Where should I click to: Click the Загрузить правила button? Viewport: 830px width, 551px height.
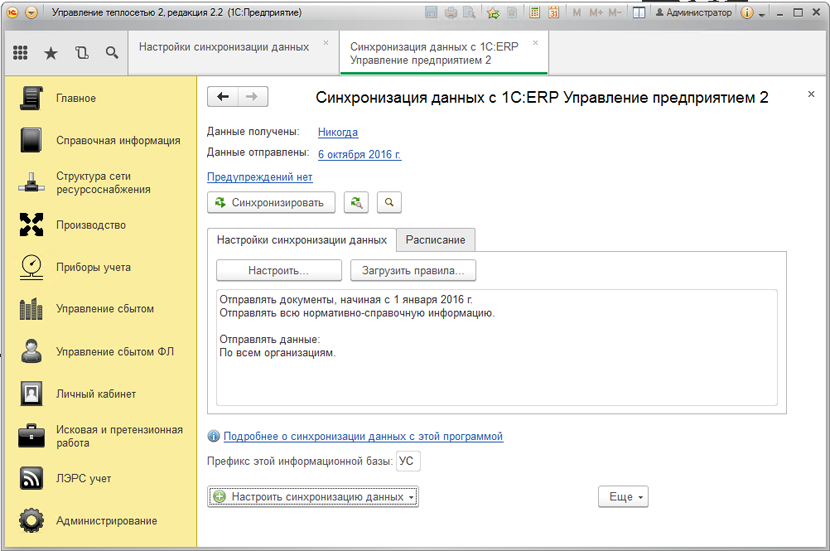413,270
